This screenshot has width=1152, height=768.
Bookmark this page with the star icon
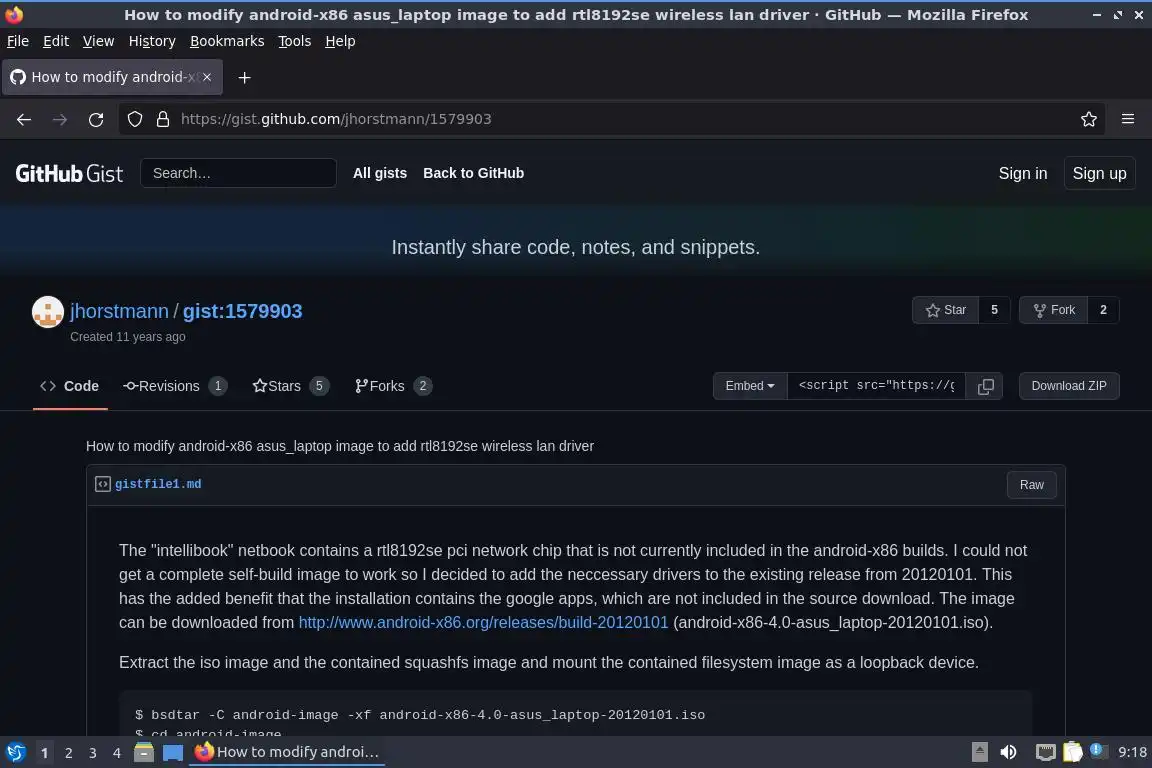coord(1089,119)
